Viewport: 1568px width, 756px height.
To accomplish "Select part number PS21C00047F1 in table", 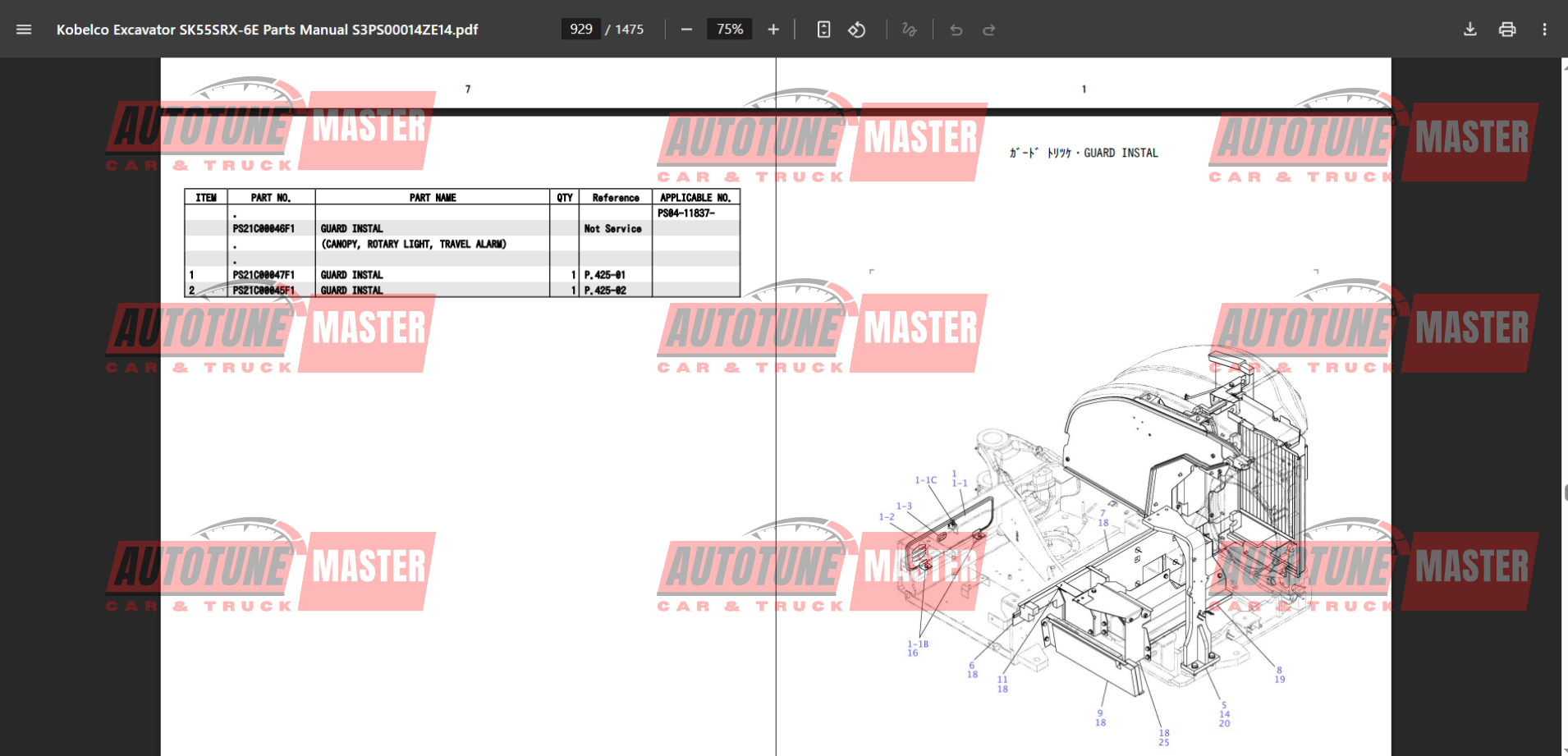I will 264,275.
